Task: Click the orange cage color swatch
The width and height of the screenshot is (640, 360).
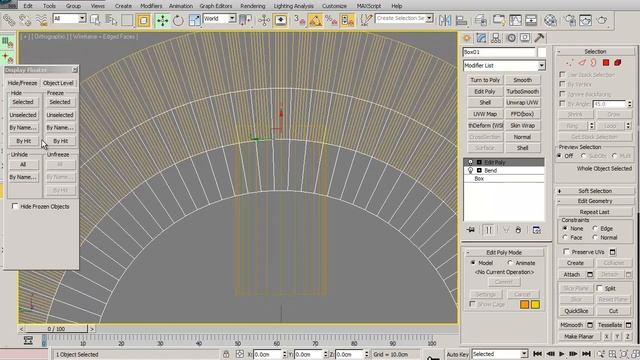Action: pos(524,304)
